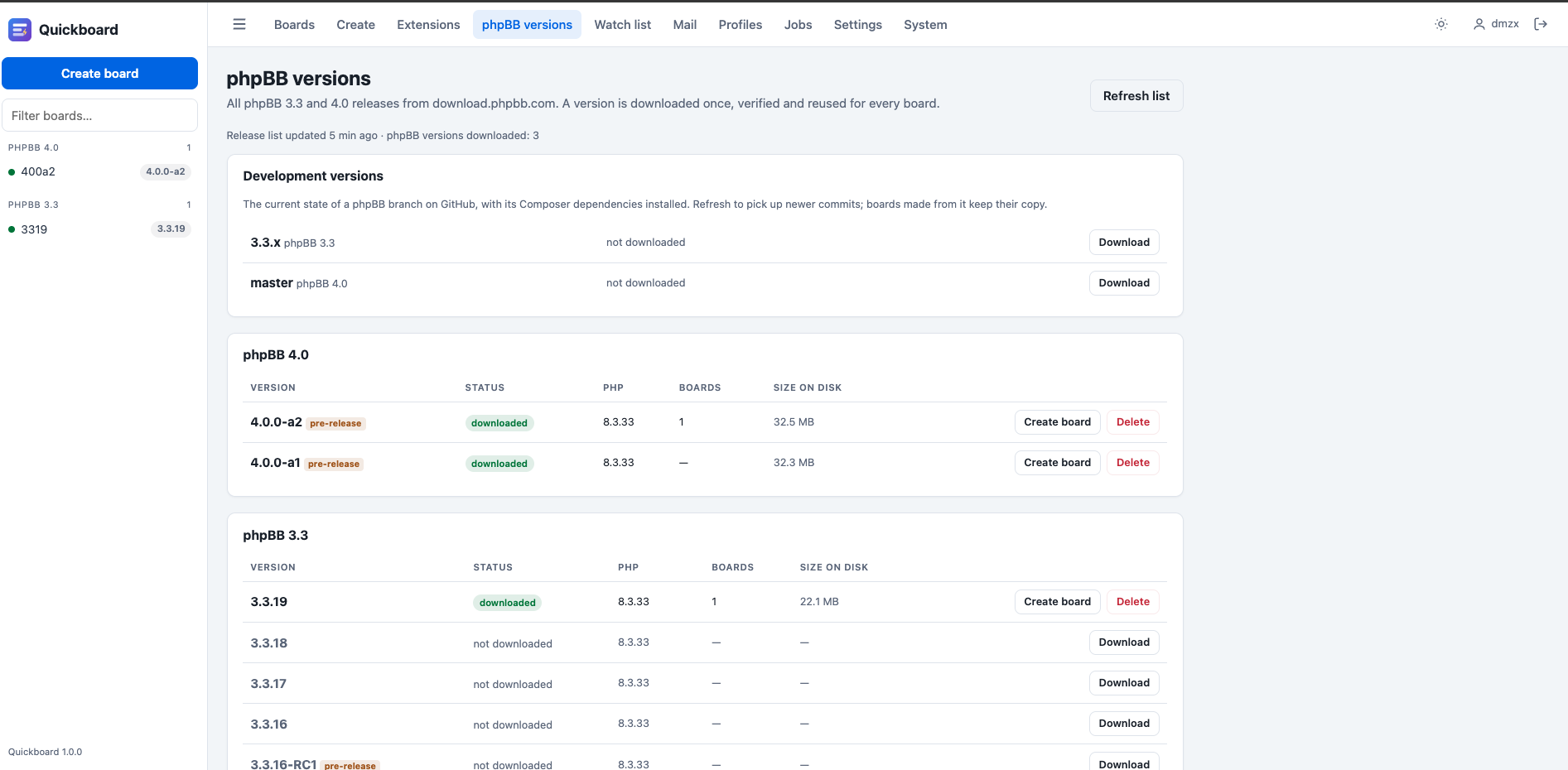Click the 4.0.0-a2 pre-release badge
This screenshot has height=770, width=1568.
tap(335, 423)
